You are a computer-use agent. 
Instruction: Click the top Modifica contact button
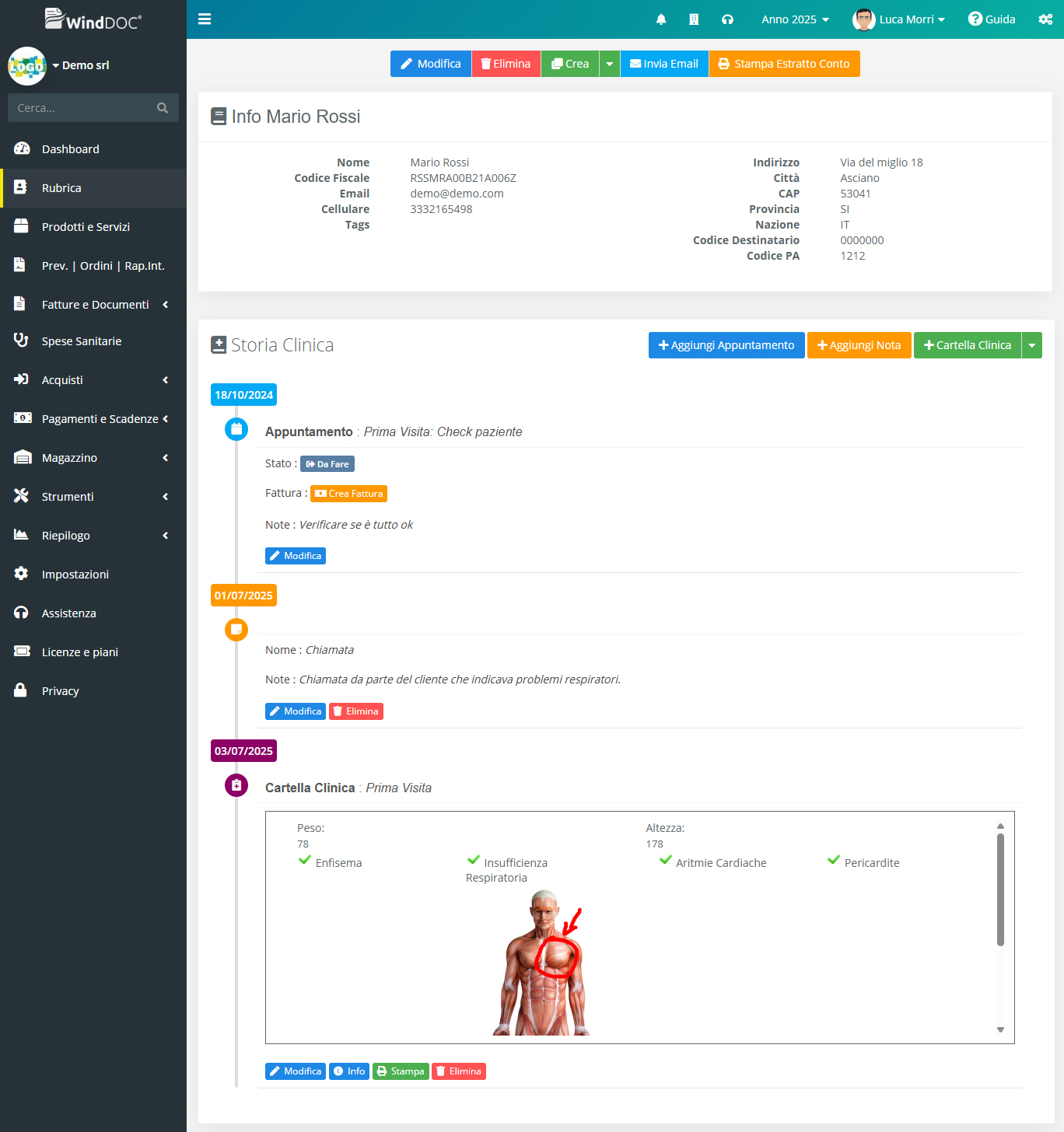(431, 64)
